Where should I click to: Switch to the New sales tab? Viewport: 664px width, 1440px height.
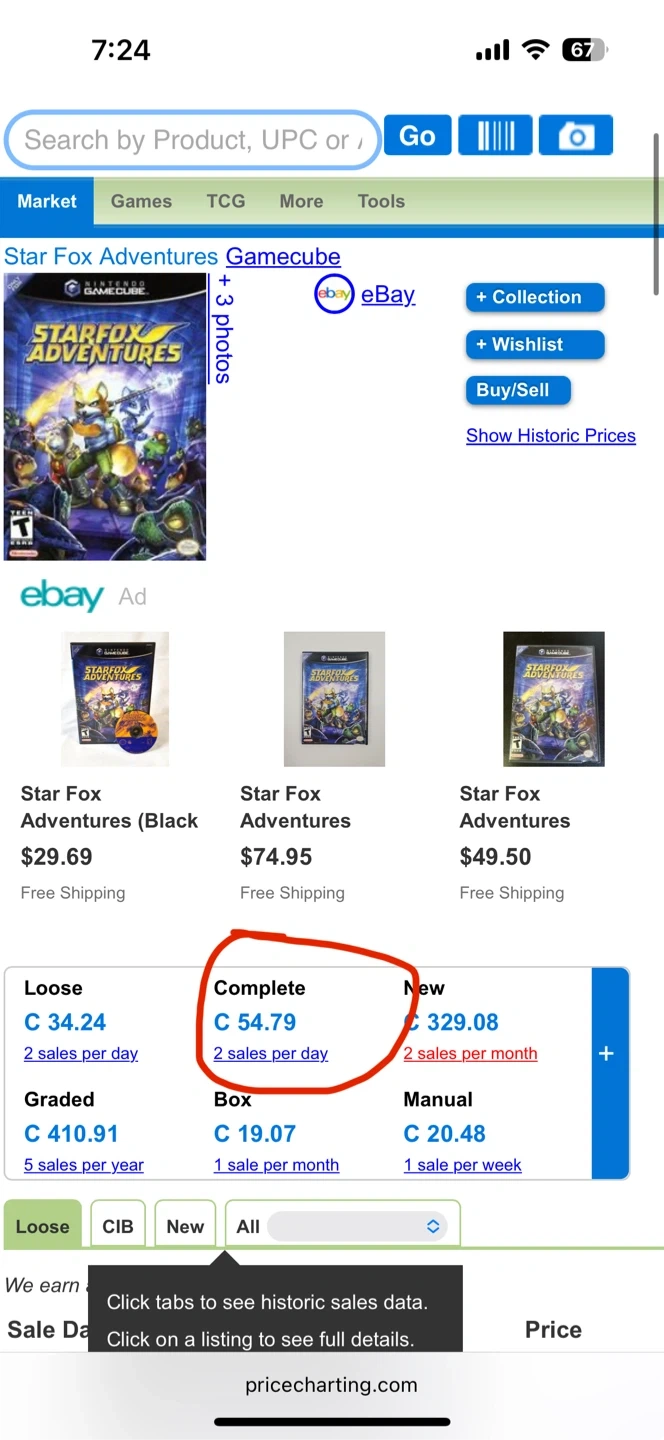point(185,1226)
